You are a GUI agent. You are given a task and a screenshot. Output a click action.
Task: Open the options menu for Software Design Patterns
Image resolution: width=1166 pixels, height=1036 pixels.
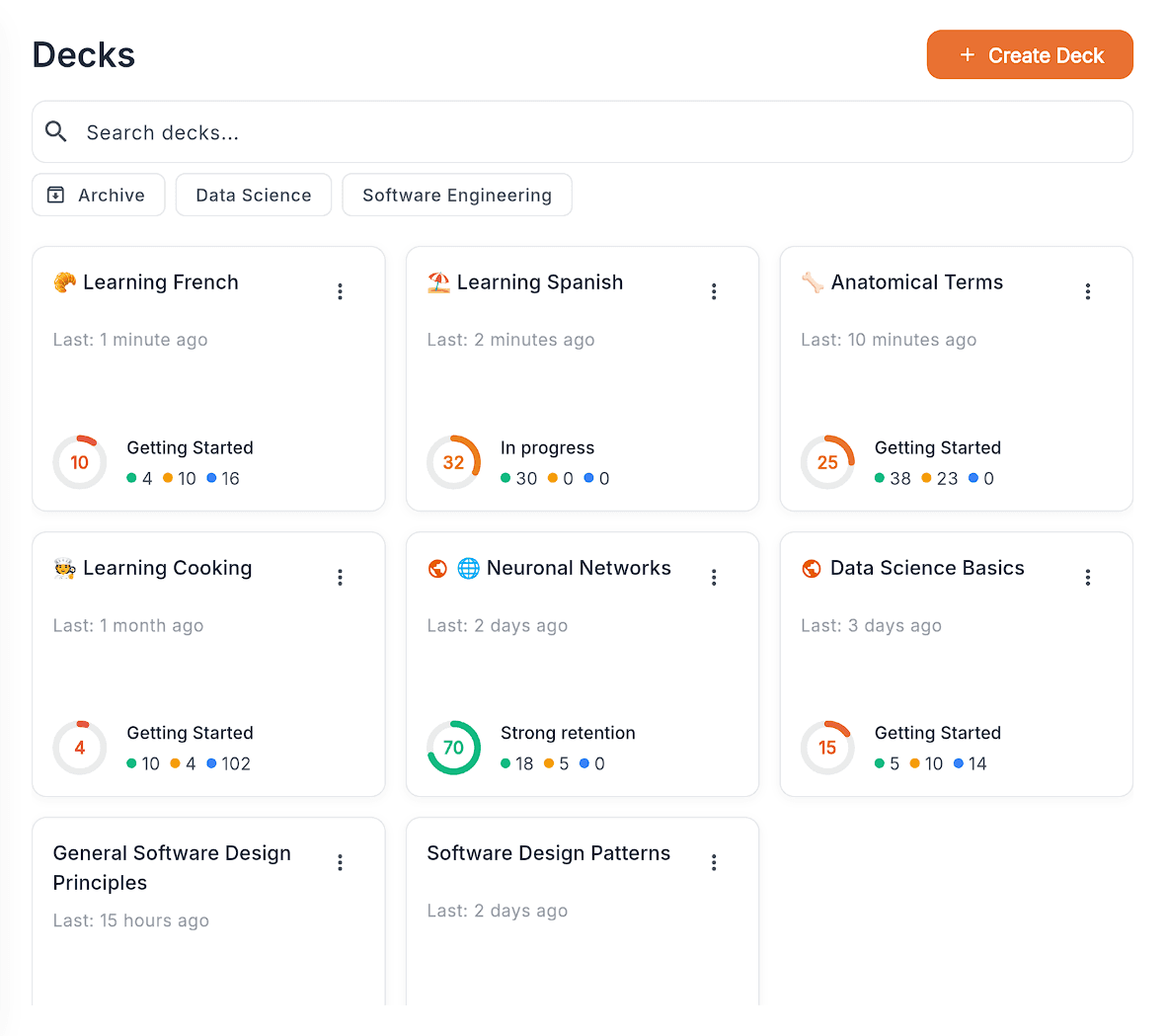714,862
